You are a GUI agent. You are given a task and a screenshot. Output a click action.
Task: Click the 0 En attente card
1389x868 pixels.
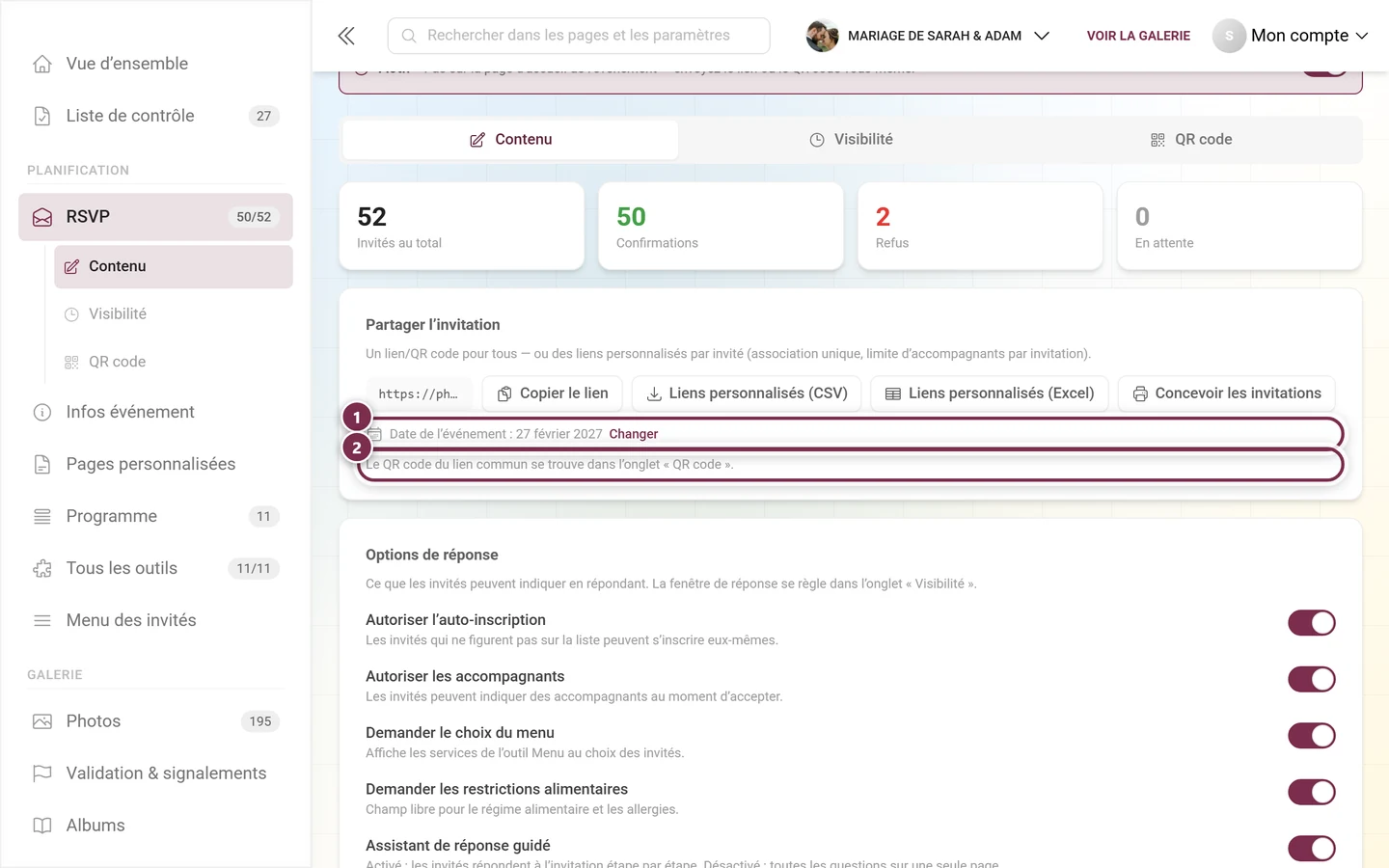click(1239, 227)
